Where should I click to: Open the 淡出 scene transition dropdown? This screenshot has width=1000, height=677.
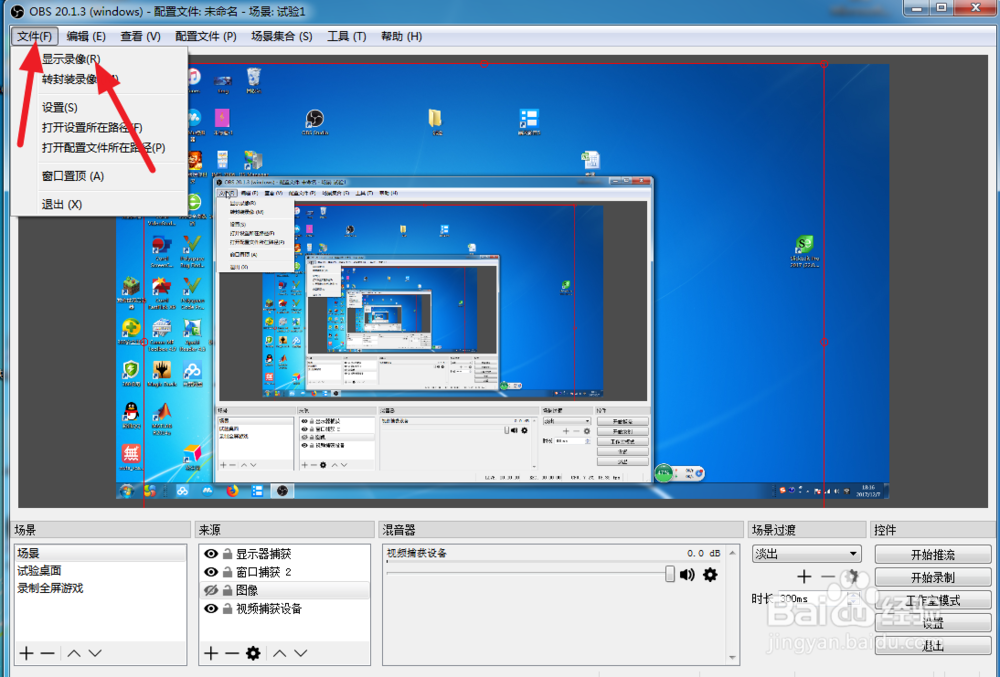coord(807,553)
